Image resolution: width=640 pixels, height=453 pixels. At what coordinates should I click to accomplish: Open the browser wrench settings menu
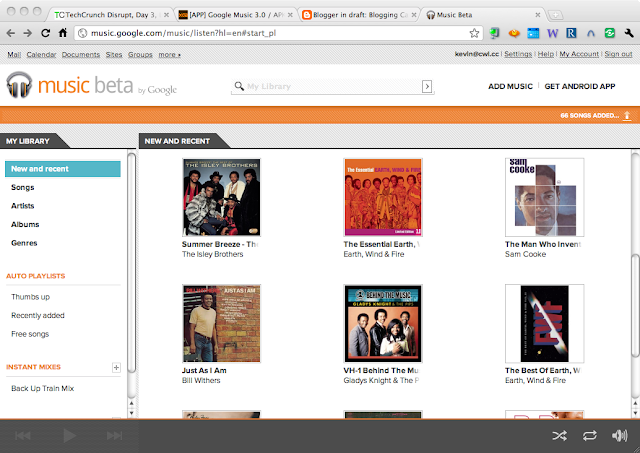click(x=627, y=33)
